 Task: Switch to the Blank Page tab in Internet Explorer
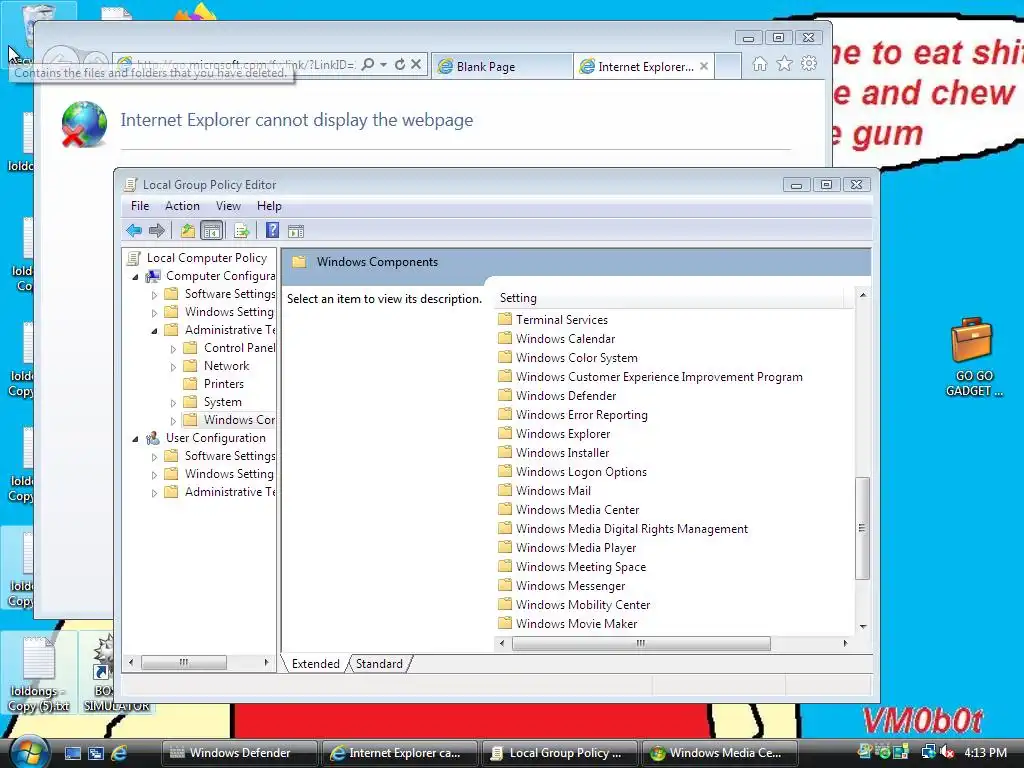pyautogui.click(x=502, y=66)
